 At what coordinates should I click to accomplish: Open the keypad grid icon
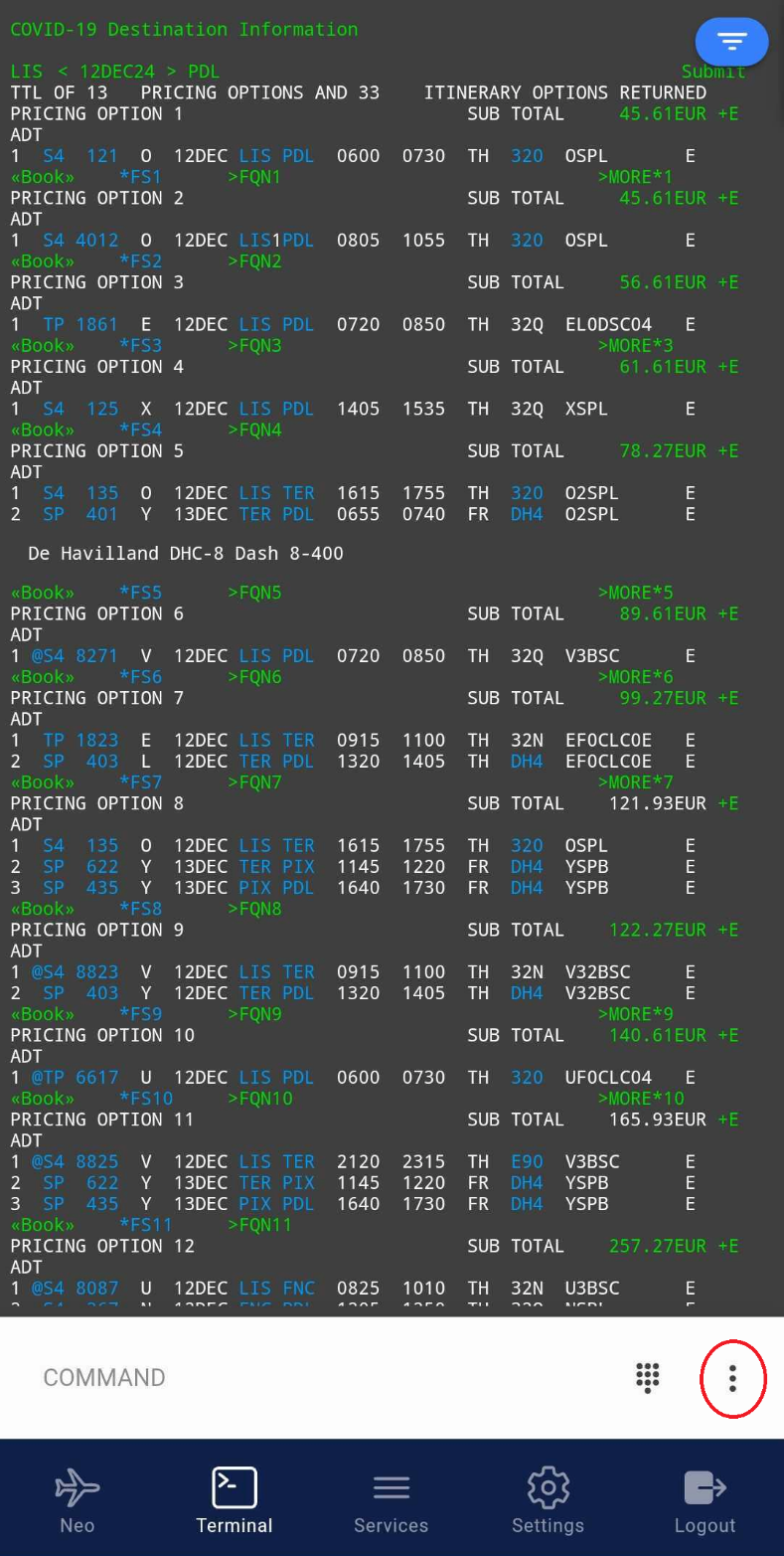(x=648, y=1378)
